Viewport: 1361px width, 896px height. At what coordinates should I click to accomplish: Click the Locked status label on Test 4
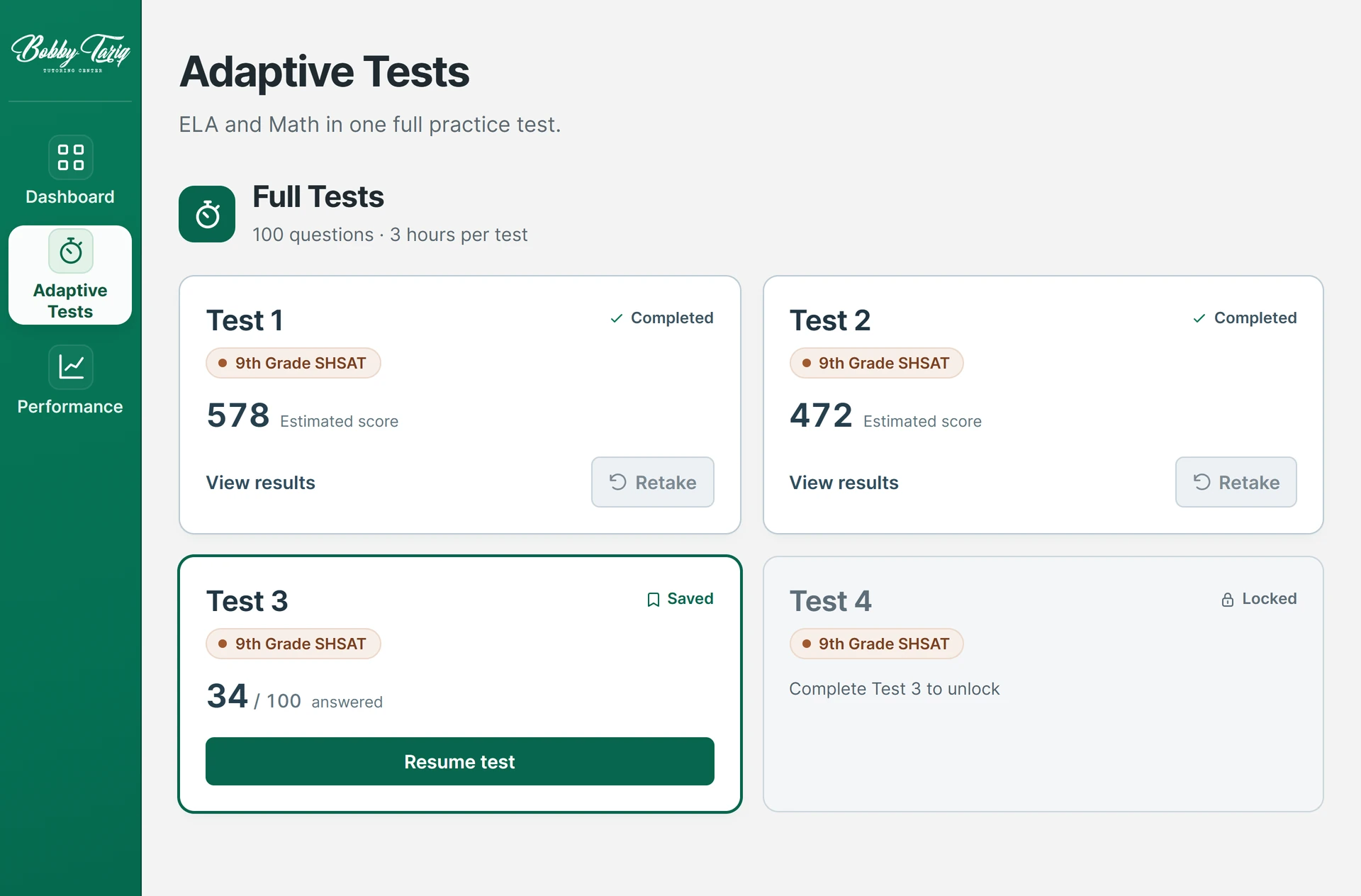(x=1270, y=599)
